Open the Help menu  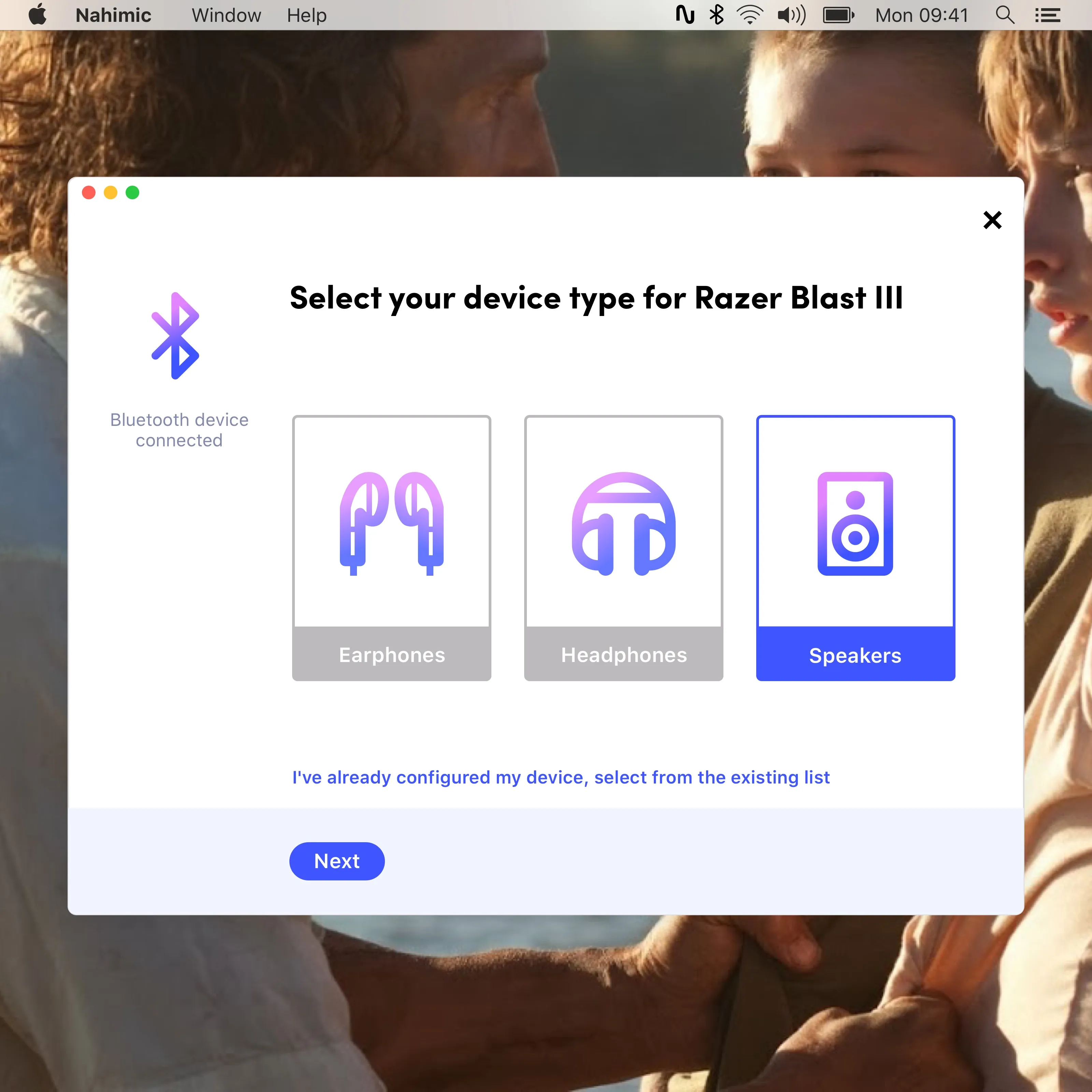306,15
